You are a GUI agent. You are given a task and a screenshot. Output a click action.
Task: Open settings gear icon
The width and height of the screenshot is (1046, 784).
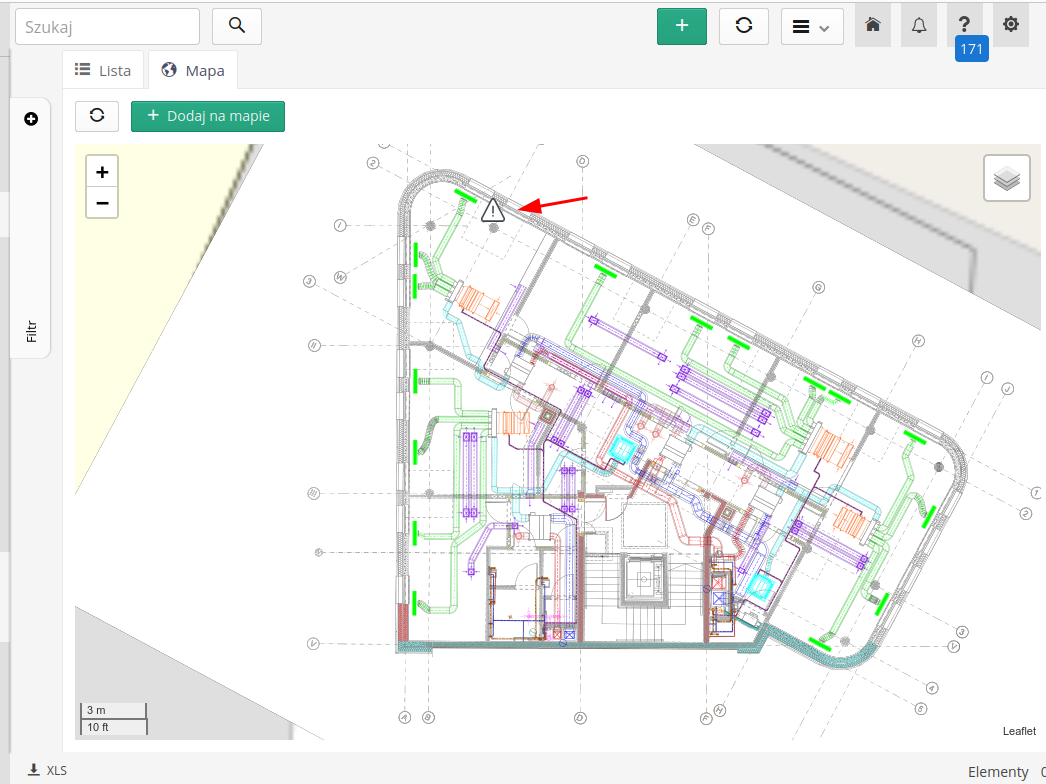(1011, 25)
